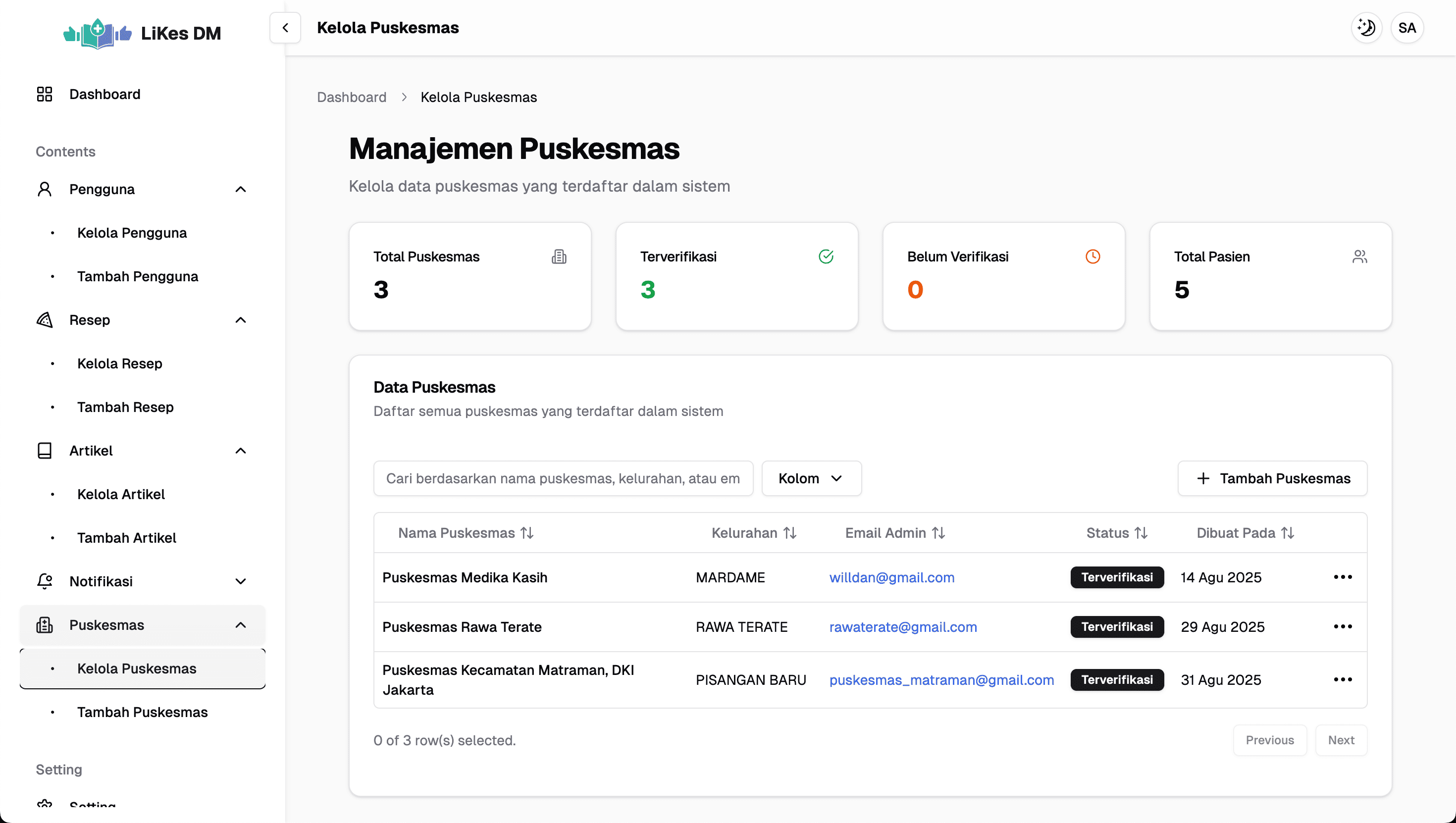The width and height of the screenshot is (1456, 823).
Task: Sort by Nama Puskesmas column arrows
Action: click(x=527, y=533)
